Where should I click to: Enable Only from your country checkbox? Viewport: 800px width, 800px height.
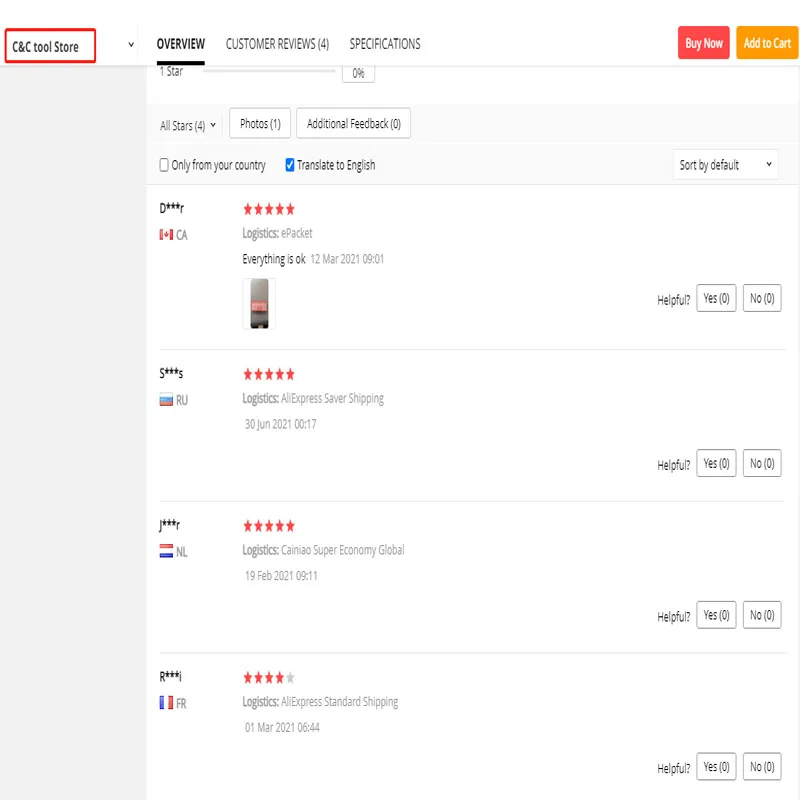pos(164,165)
